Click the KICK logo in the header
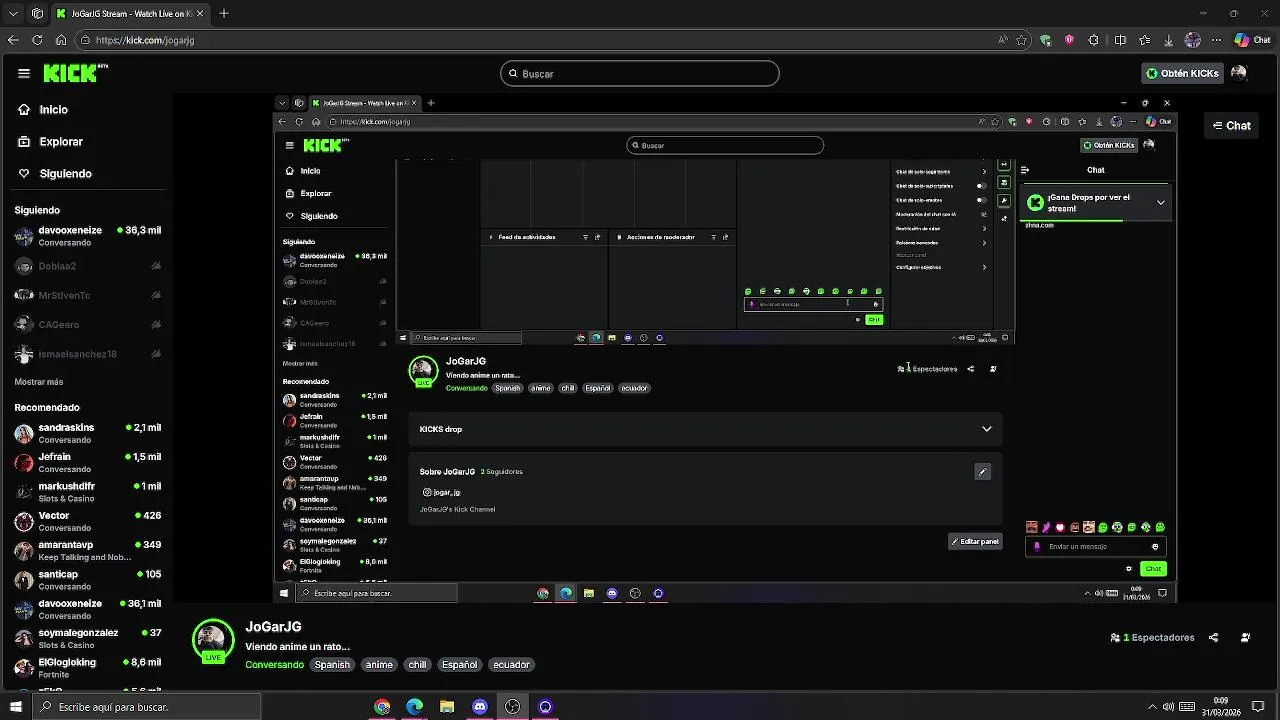This screenshot has height=720, width=1280. [75, 73]
